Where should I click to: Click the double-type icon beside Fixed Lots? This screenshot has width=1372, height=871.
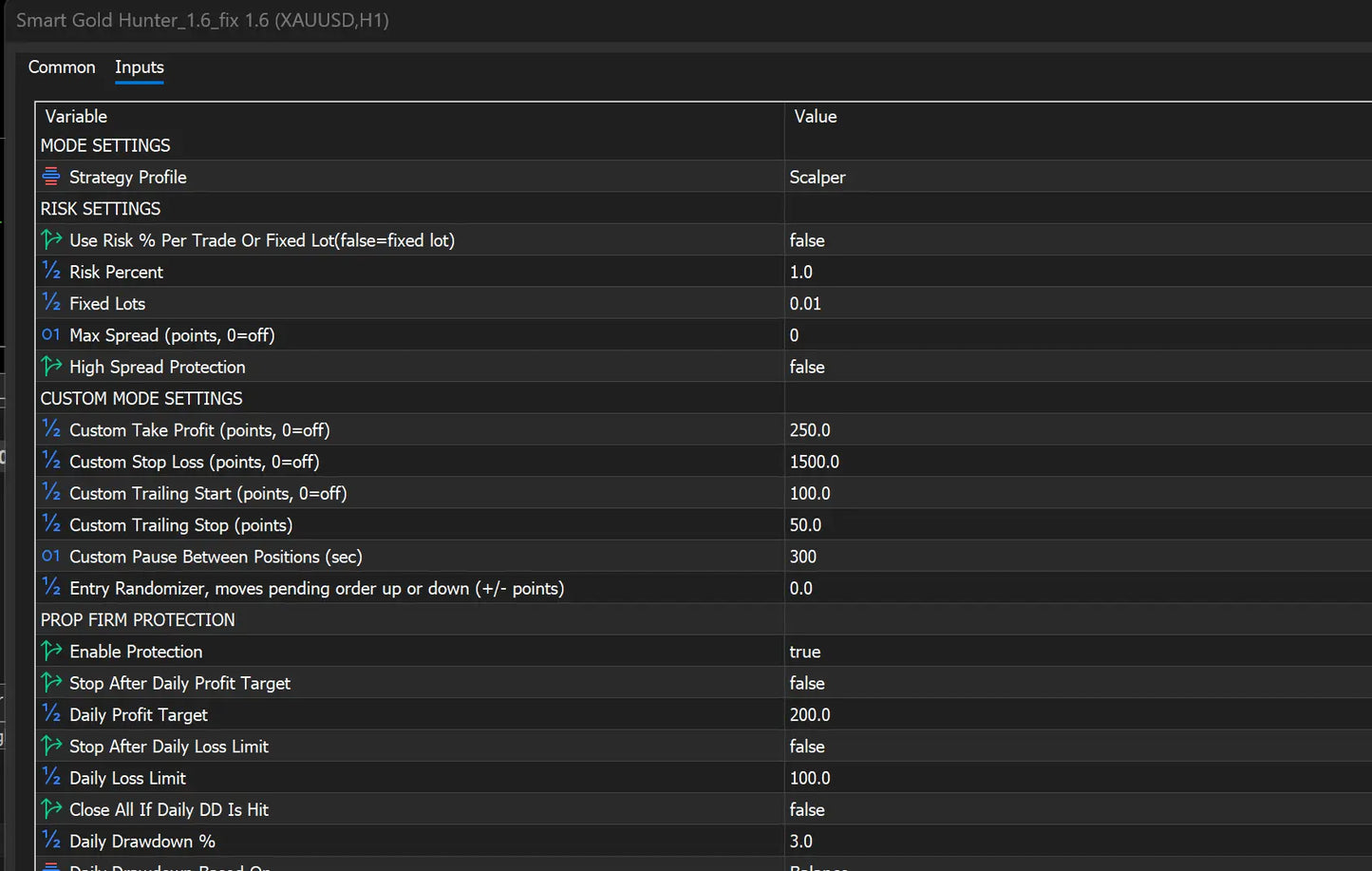pyautogui.click(x=51, y=303)
